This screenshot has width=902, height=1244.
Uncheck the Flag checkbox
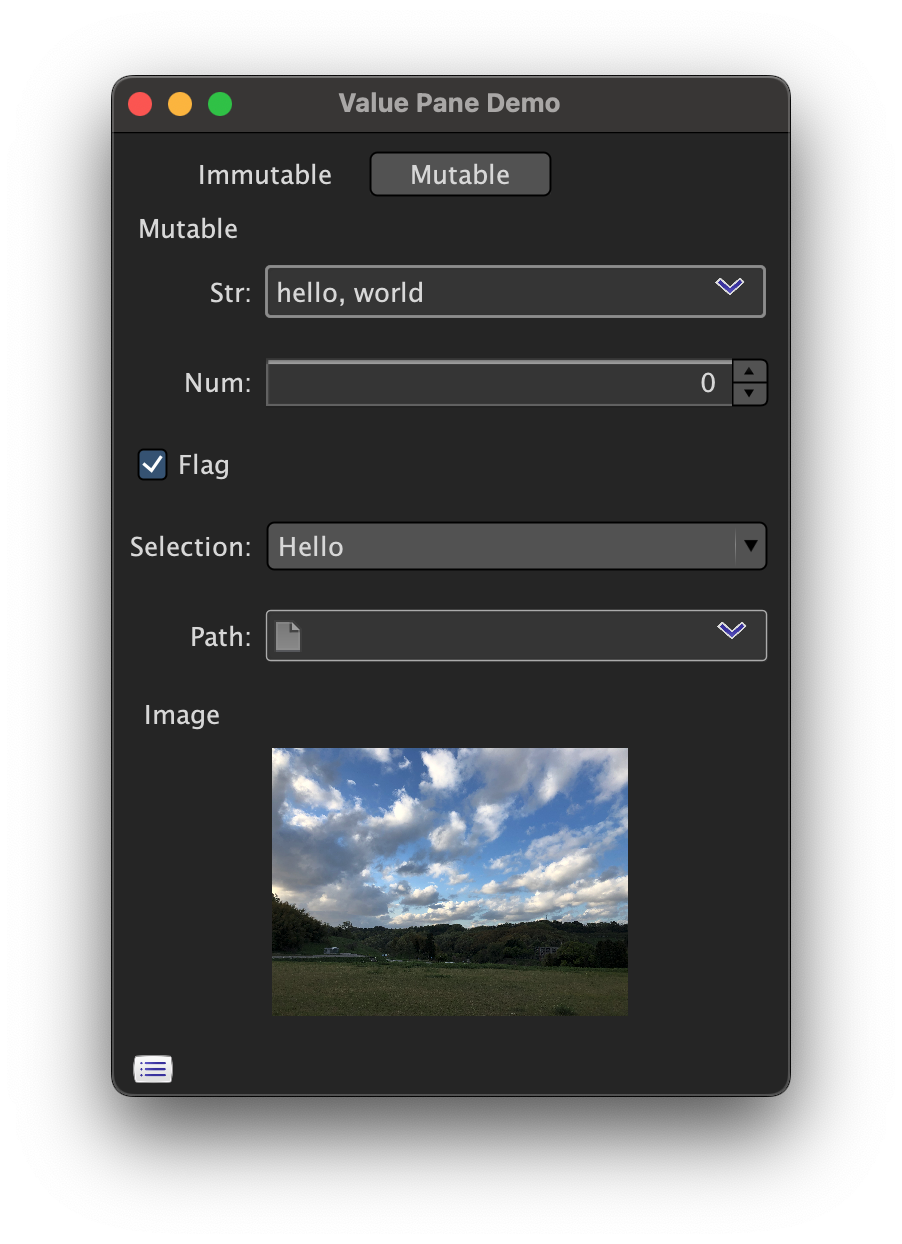(152, 464)
